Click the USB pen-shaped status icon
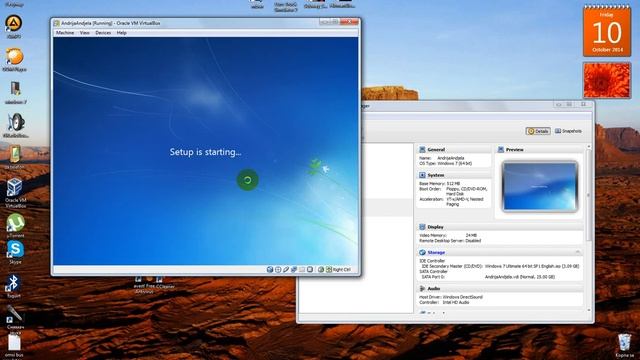This screenshot has width=640, height=360. (286, 269)
